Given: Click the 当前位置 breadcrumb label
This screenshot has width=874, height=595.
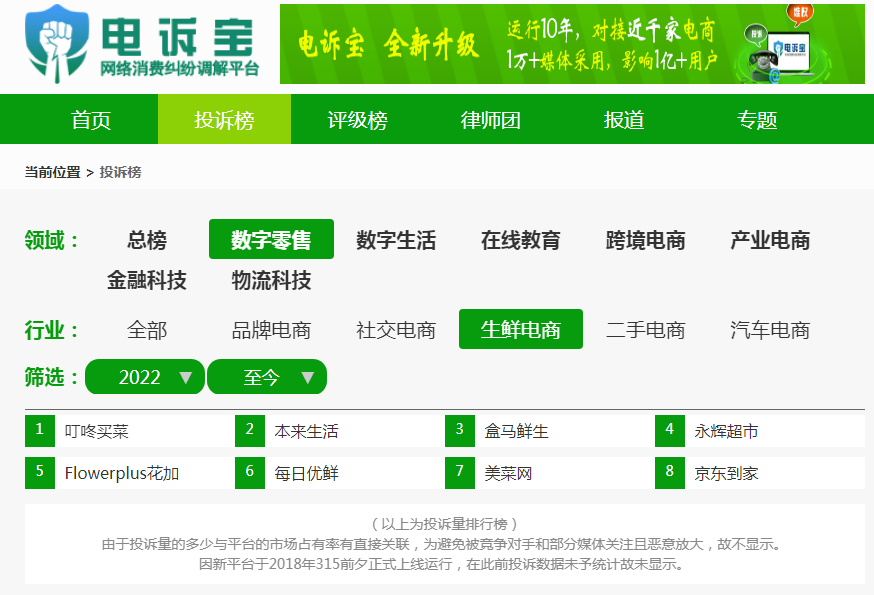Looking at the screenshot, I should pyautogui.click(x=52, y=172).
